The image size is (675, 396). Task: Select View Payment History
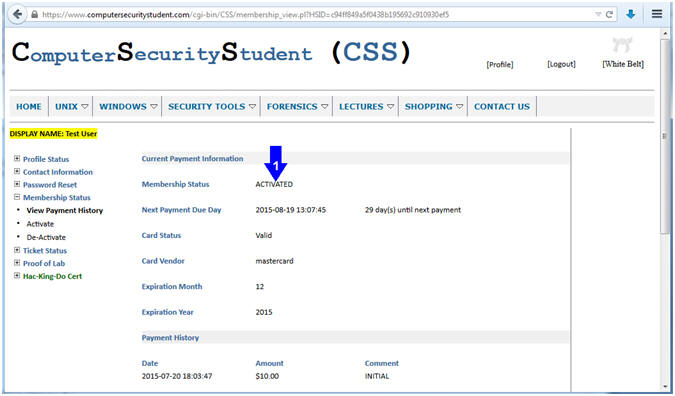point(65,210)
